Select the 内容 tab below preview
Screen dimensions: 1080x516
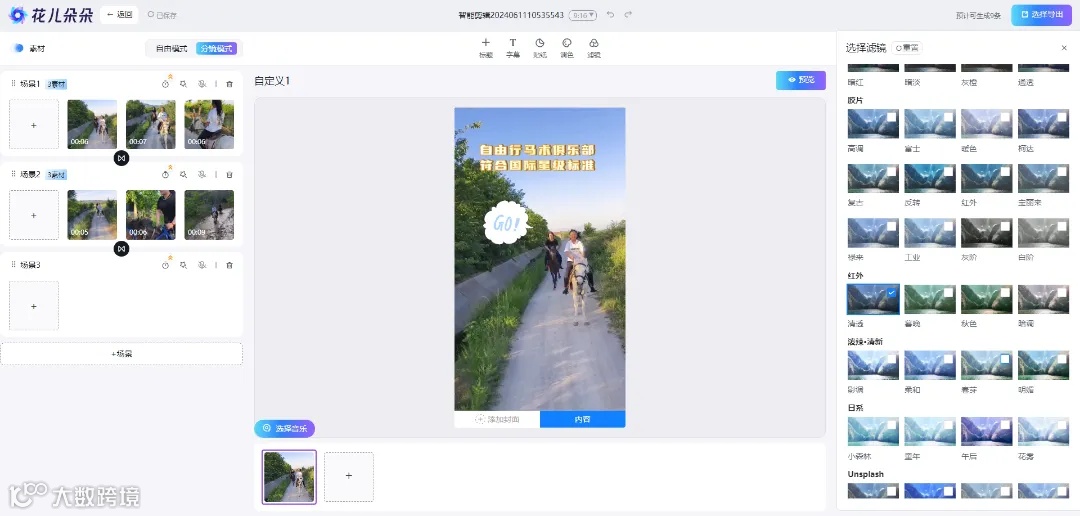pyautogui.click(x=582, y=419)
